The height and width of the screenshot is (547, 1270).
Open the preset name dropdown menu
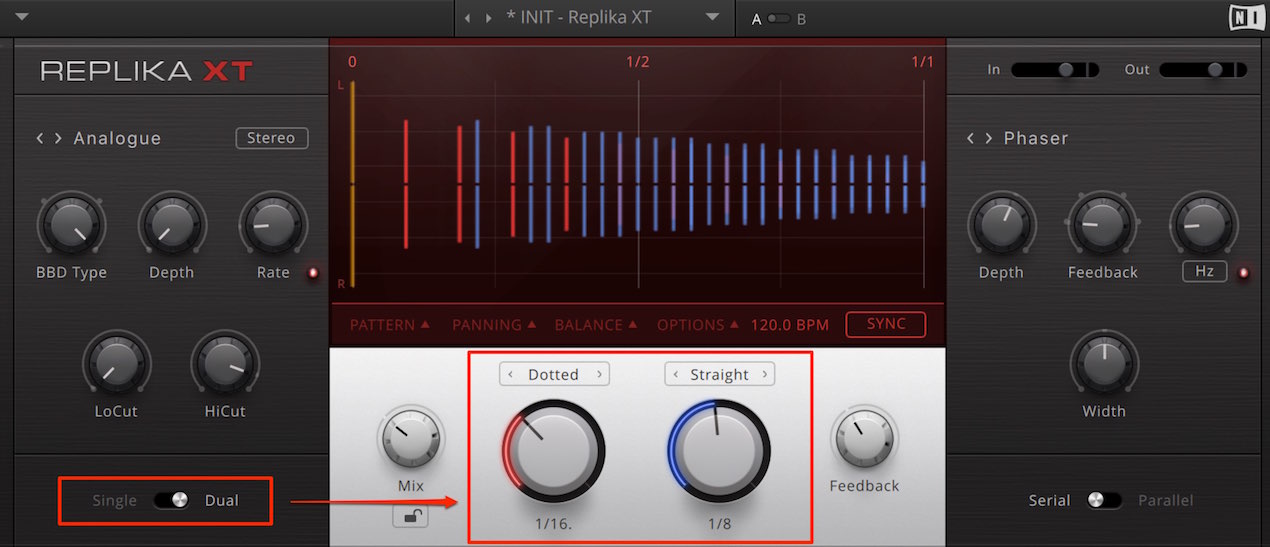point(712,18)
